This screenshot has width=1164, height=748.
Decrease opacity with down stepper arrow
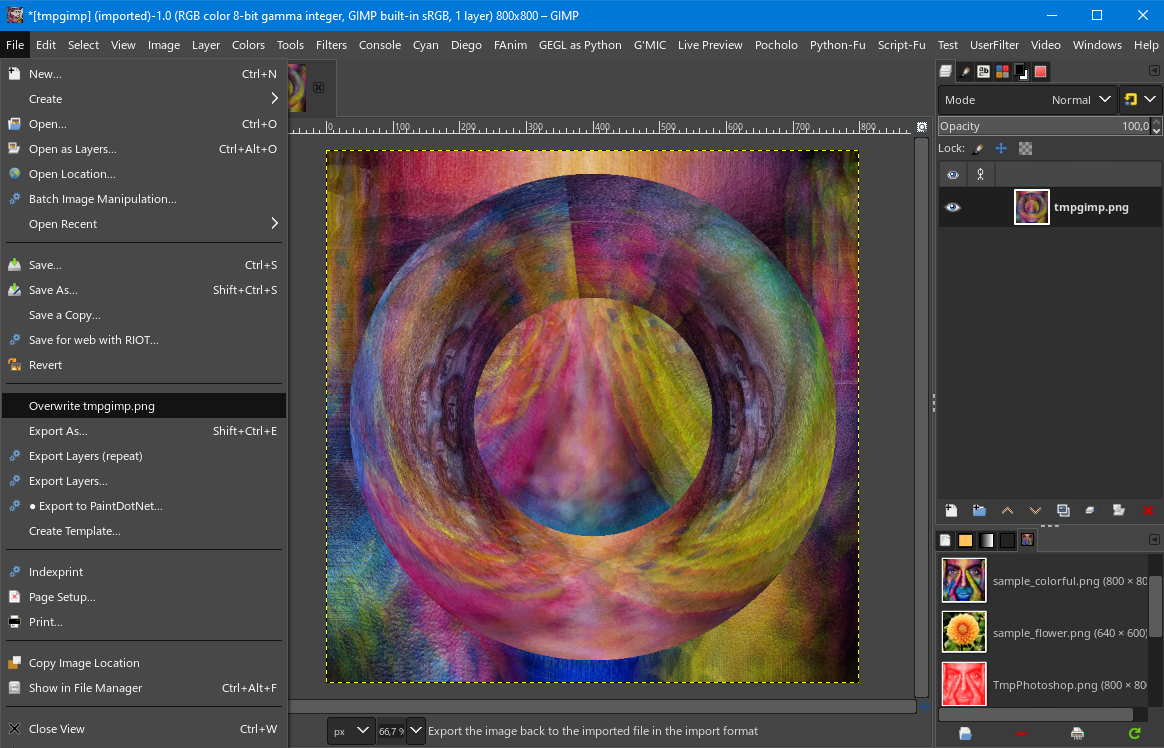coord(1157,131)
